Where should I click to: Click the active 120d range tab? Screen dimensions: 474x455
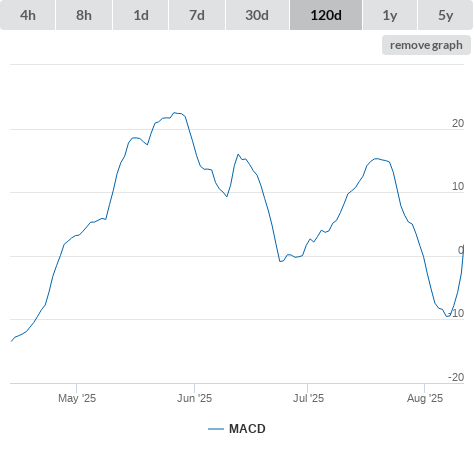tap(326, 15)
